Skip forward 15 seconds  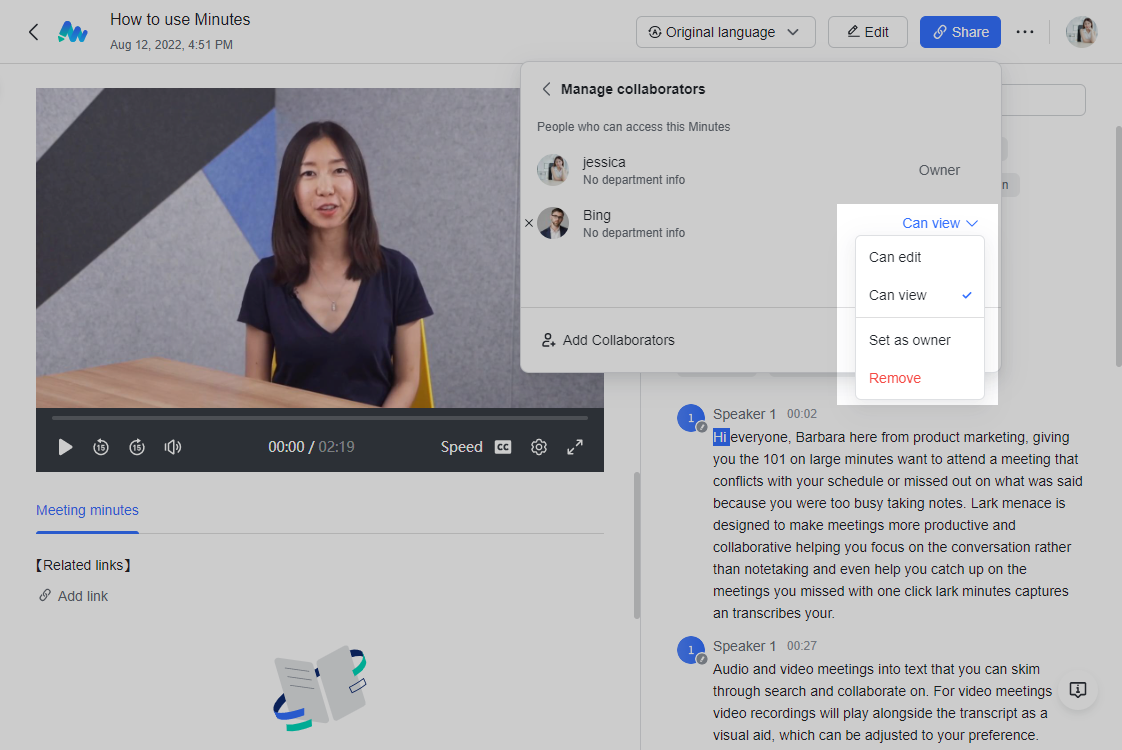137,447
